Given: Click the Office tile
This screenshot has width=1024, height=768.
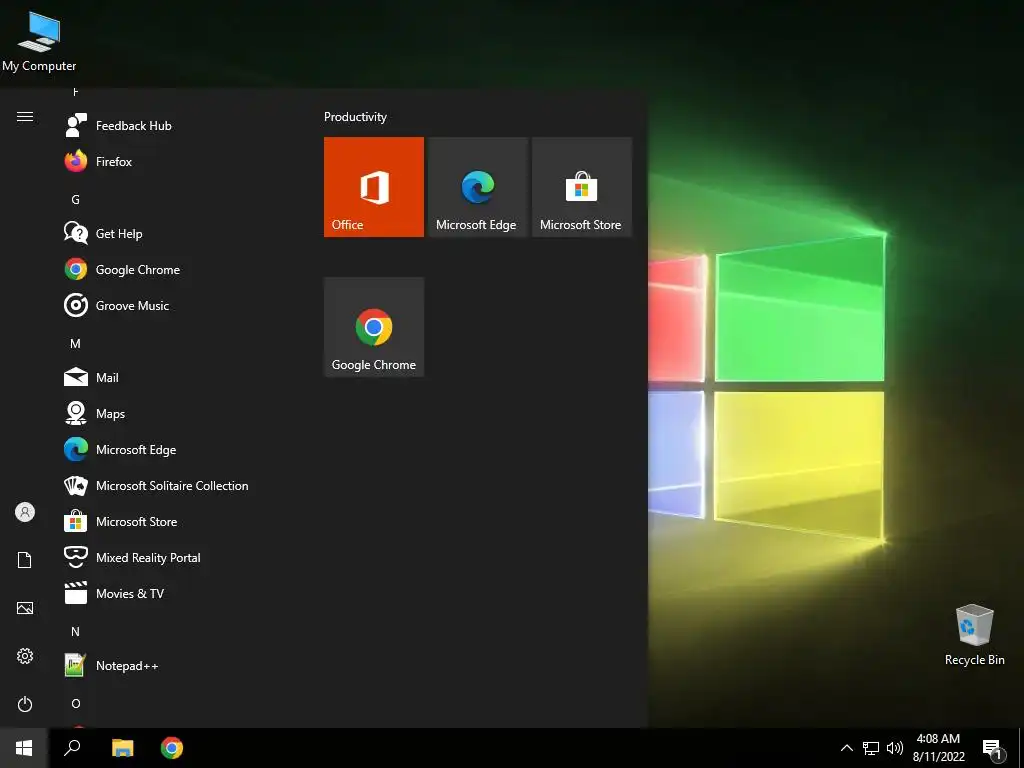Looking at the screenshot, I should (x=374, y=187).
